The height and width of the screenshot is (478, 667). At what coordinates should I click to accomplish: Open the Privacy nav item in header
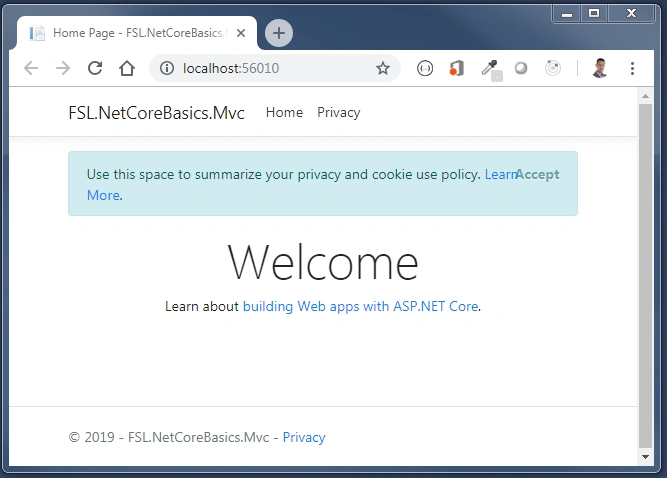339,113
